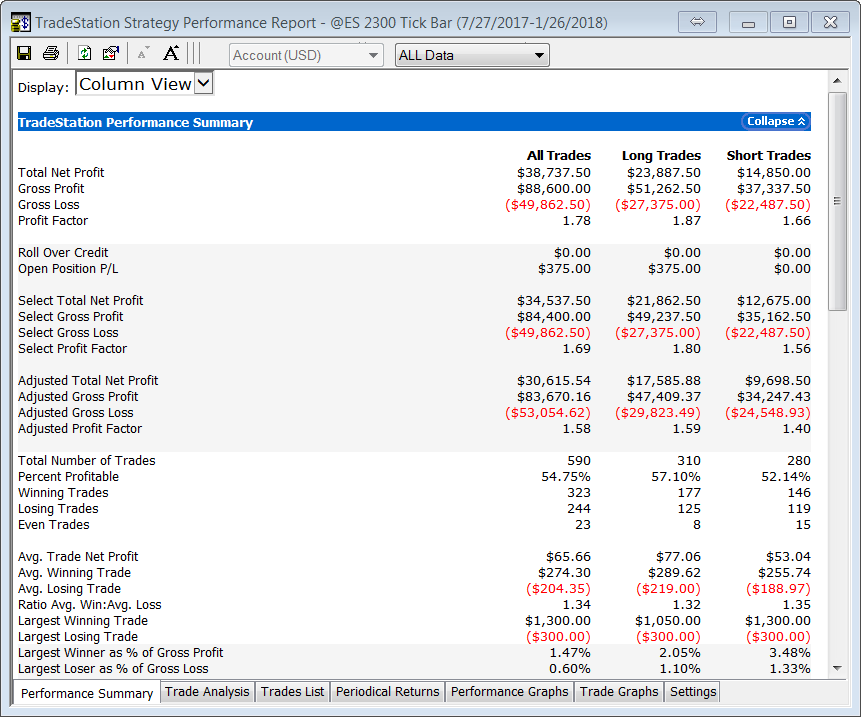Image resolution: width=861 pixels, height=717 pixels.
Task: Click the vertical scrollbar down arrow
Action: click(838, 669)
